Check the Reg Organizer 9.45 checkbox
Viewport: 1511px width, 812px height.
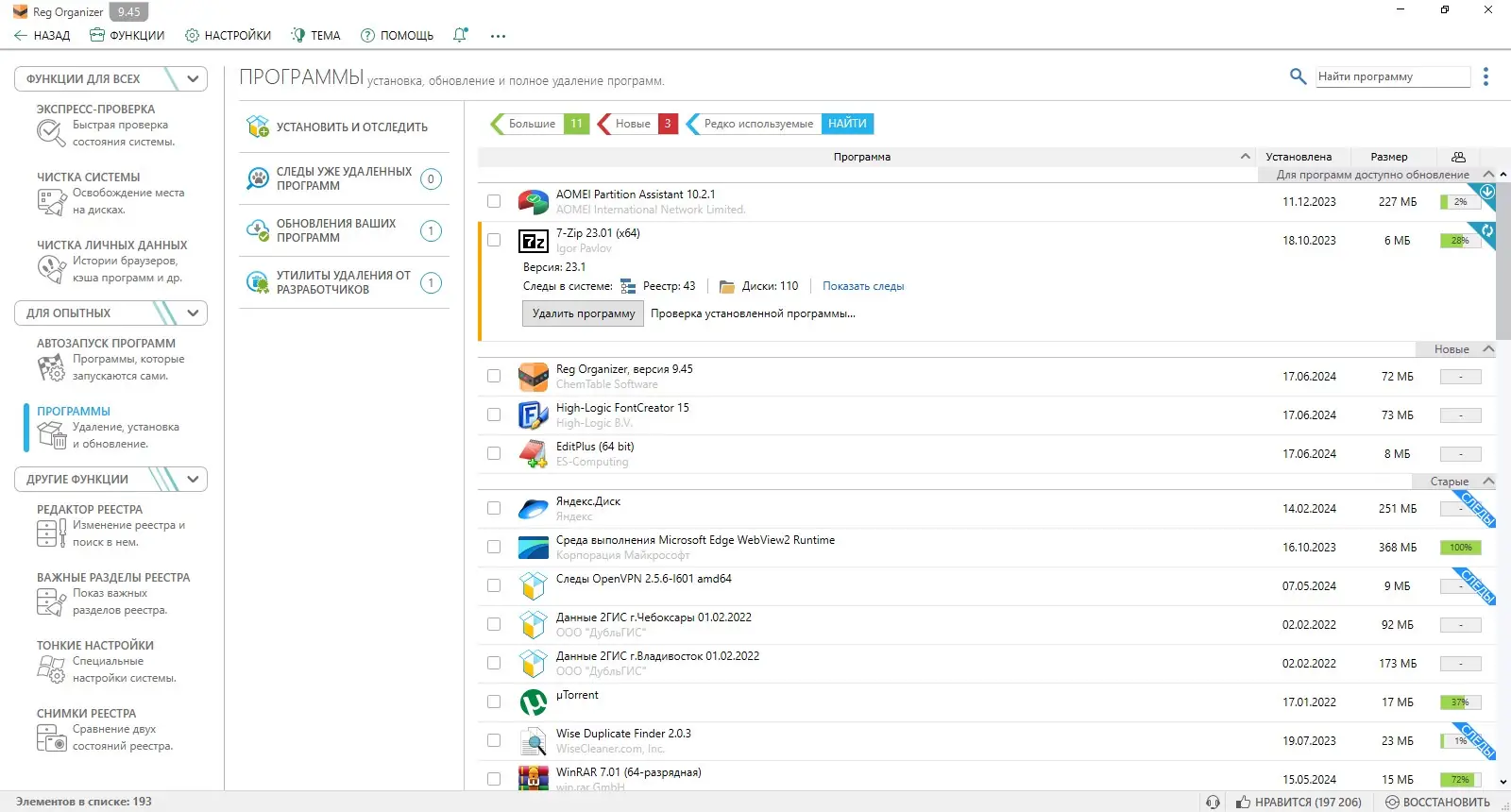(x=494, y=376)
